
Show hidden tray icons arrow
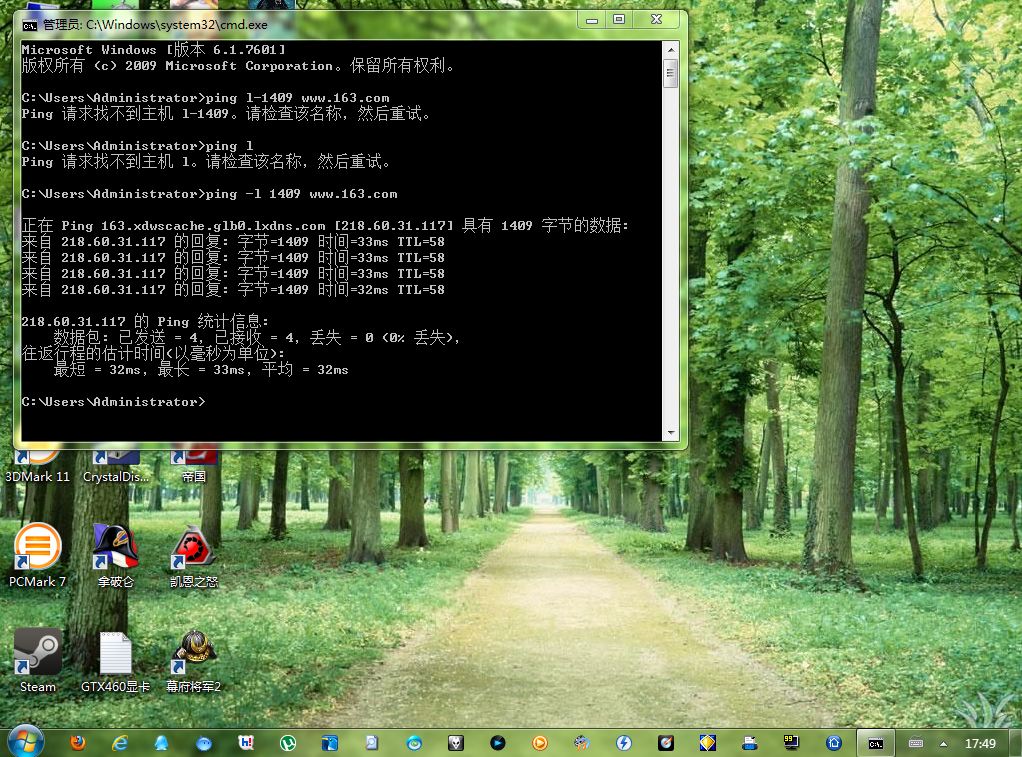point(943,743)
